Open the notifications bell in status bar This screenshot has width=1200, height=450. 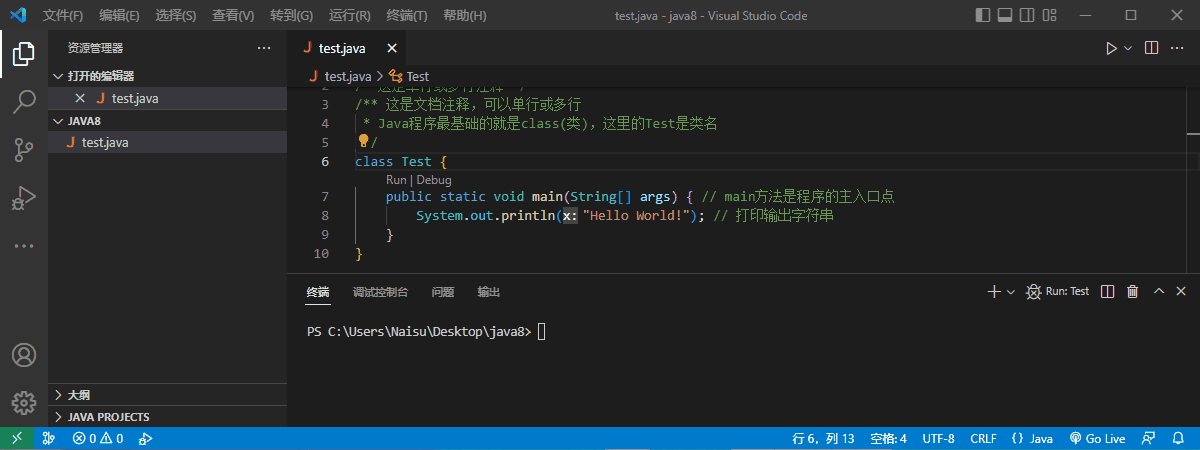coord(1179,438)
